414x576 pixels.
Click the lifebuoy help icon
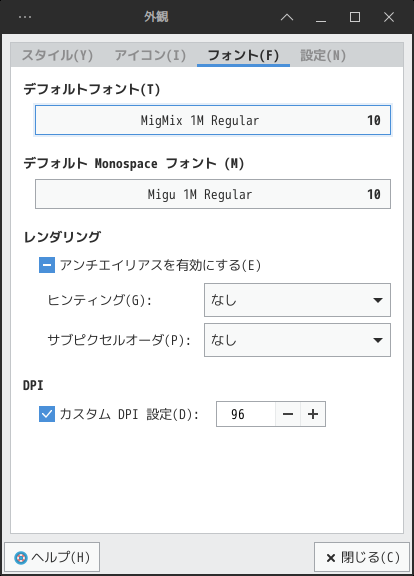21,558
